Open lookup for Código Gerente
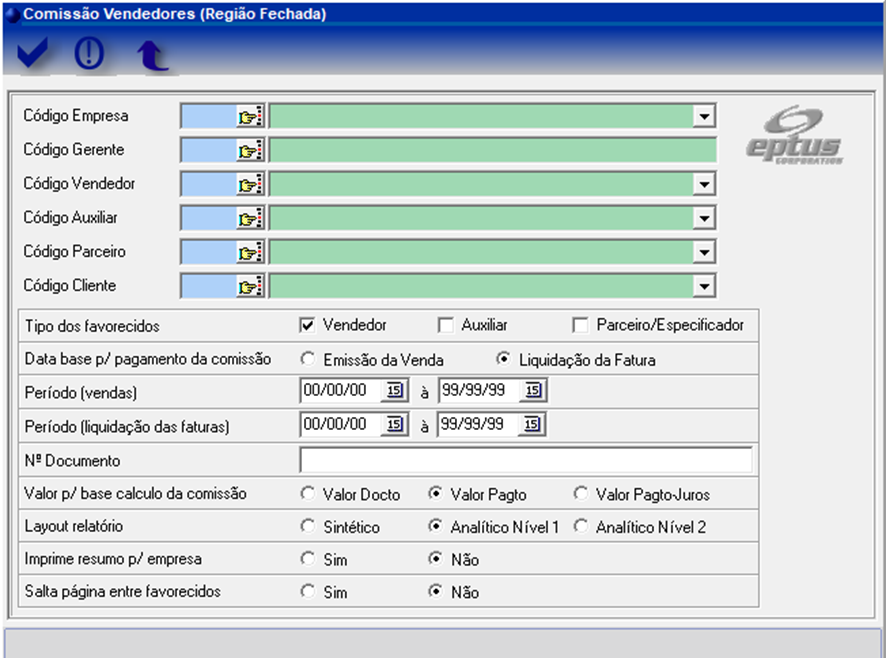 point(248,151)
